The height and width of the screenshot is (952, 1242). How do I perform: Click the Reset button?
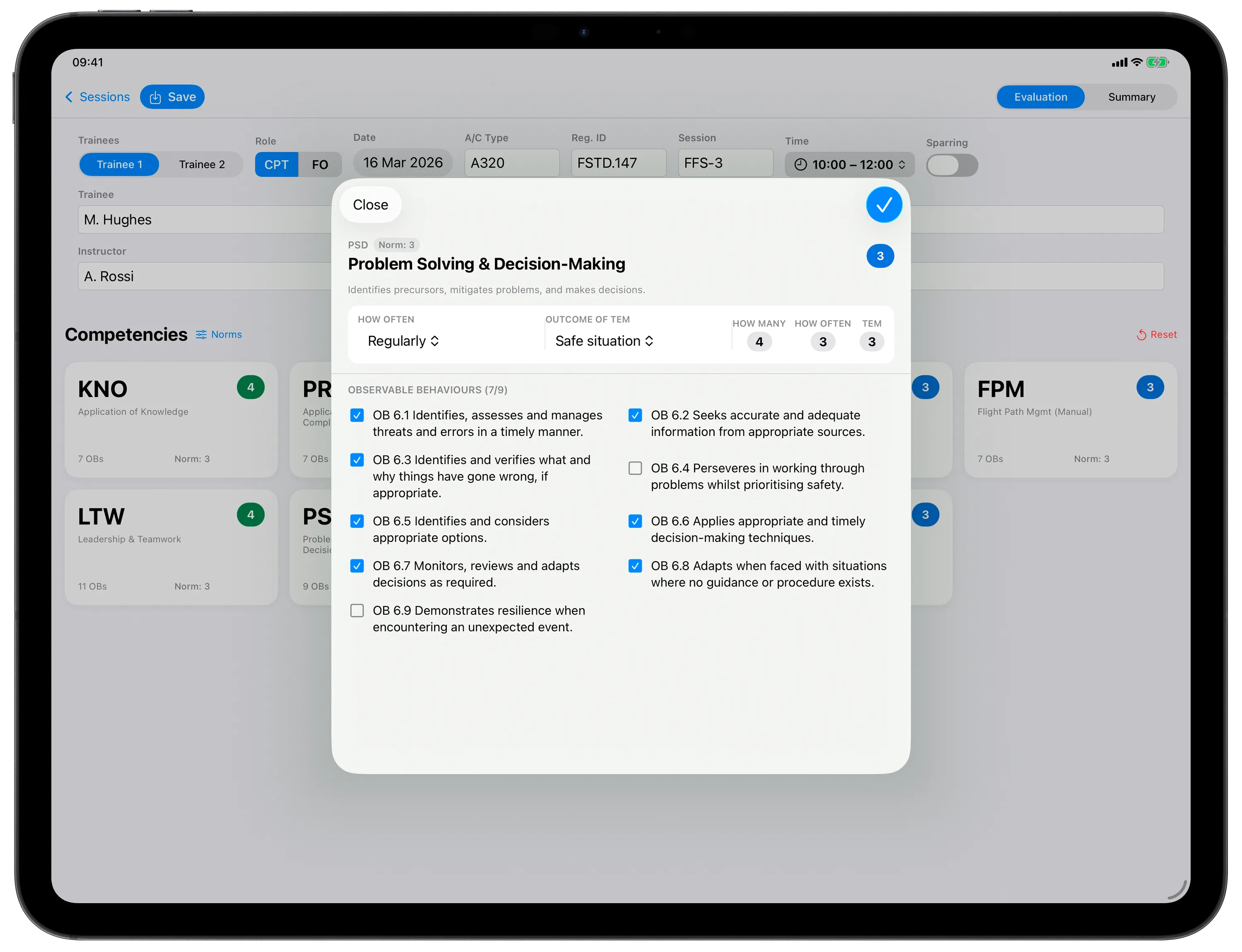click(x=1156, y=334)
